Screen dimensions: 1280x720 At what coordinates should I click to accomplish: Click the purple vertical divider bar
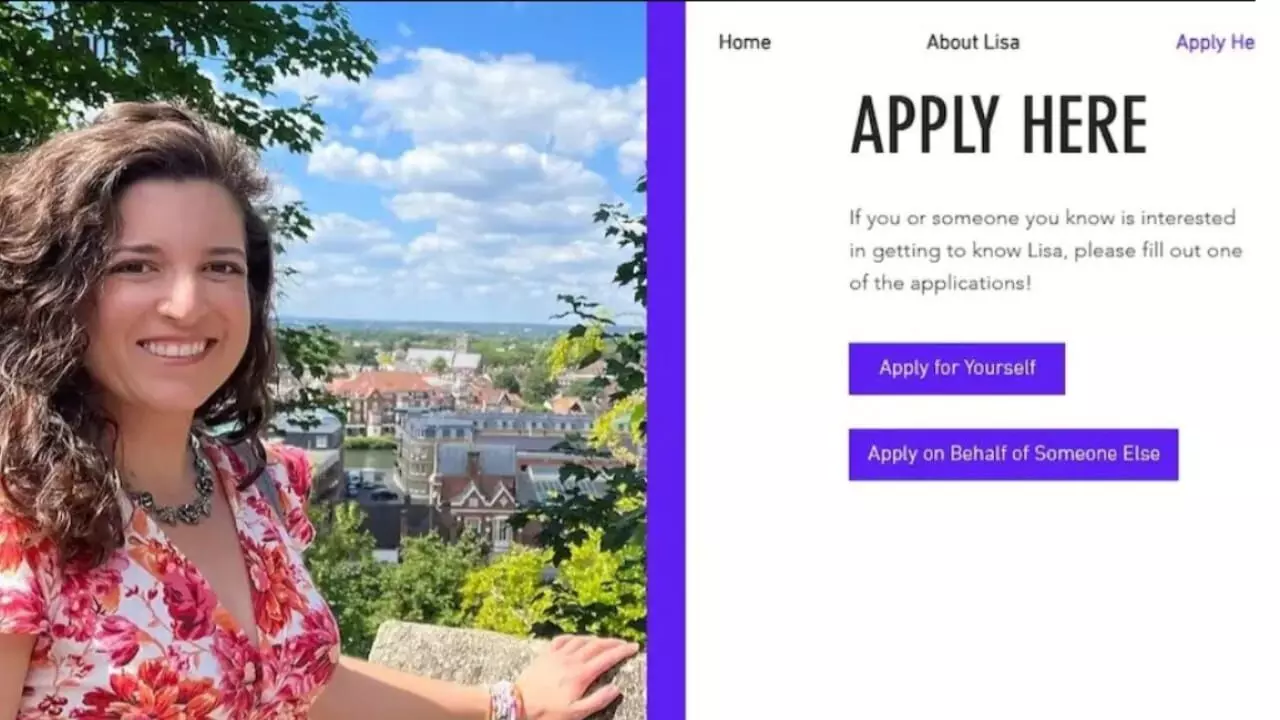[665, 360]
